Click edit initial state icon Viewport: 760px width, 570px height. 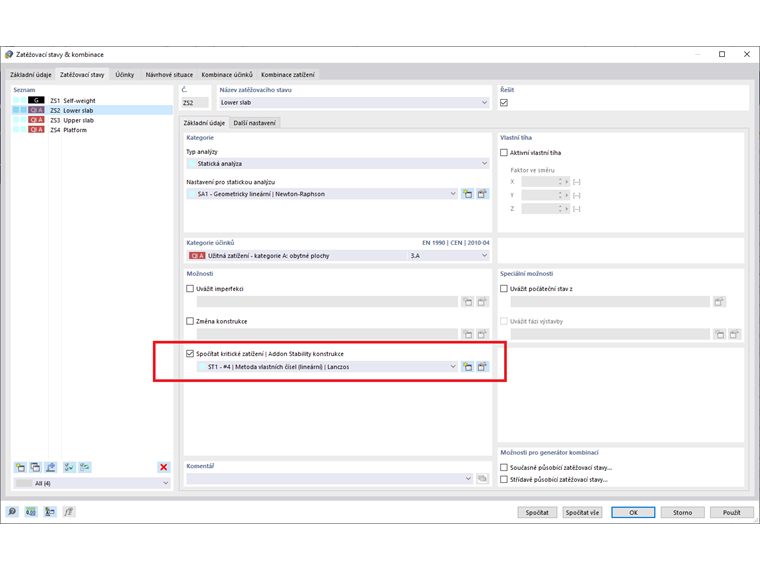tap(719, 302)
